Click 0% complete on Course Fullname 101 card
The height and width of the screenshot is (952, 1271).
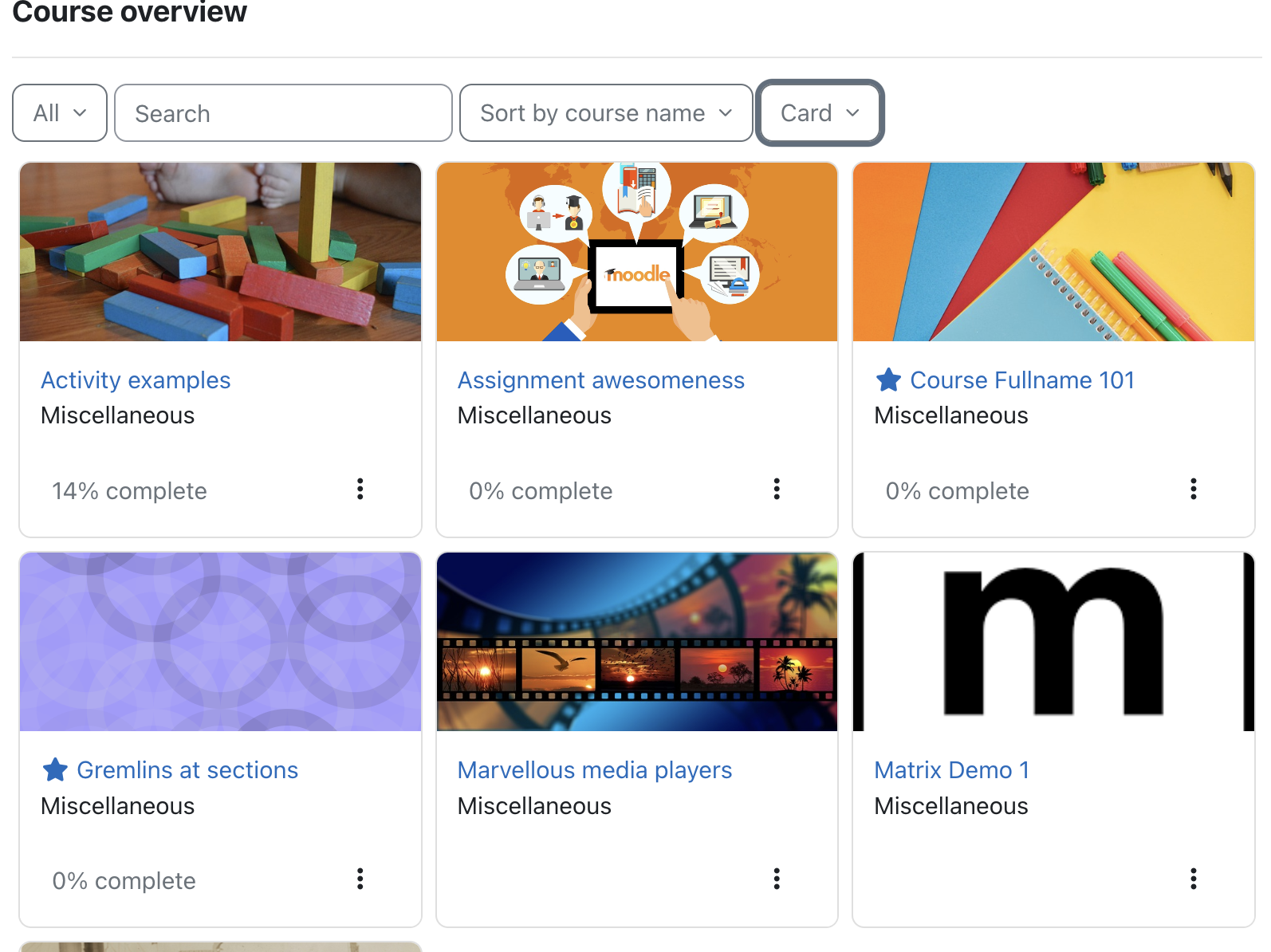click(958, 491)
